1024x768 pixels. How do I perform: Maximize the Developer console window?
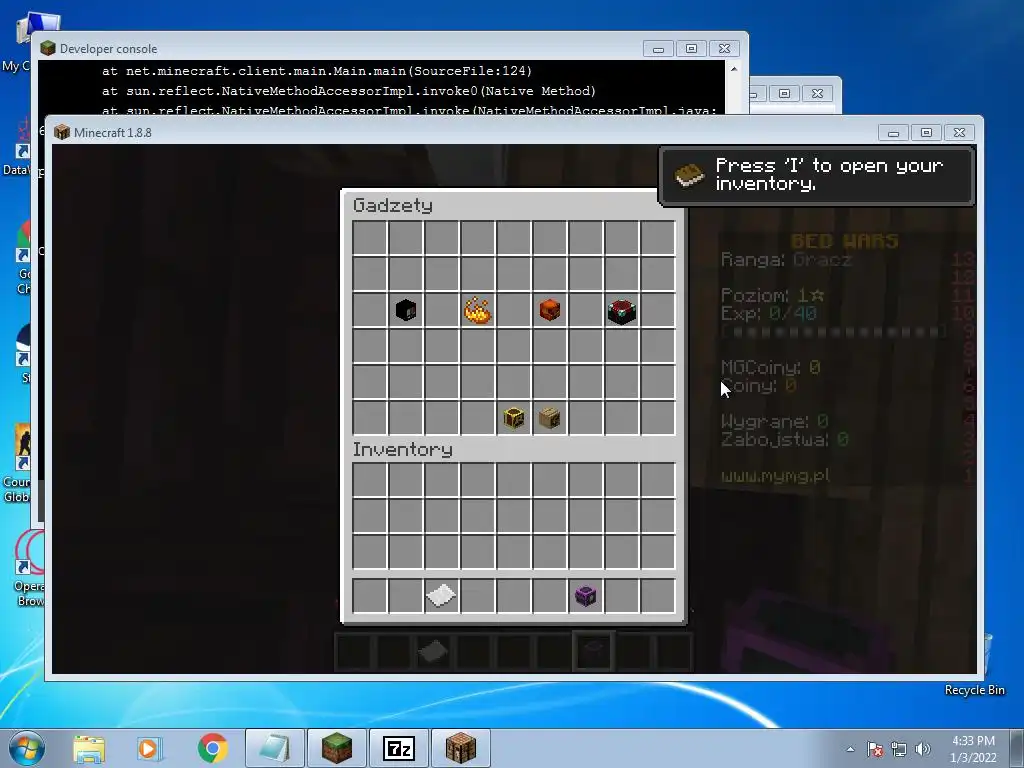[x=691, y=49]
